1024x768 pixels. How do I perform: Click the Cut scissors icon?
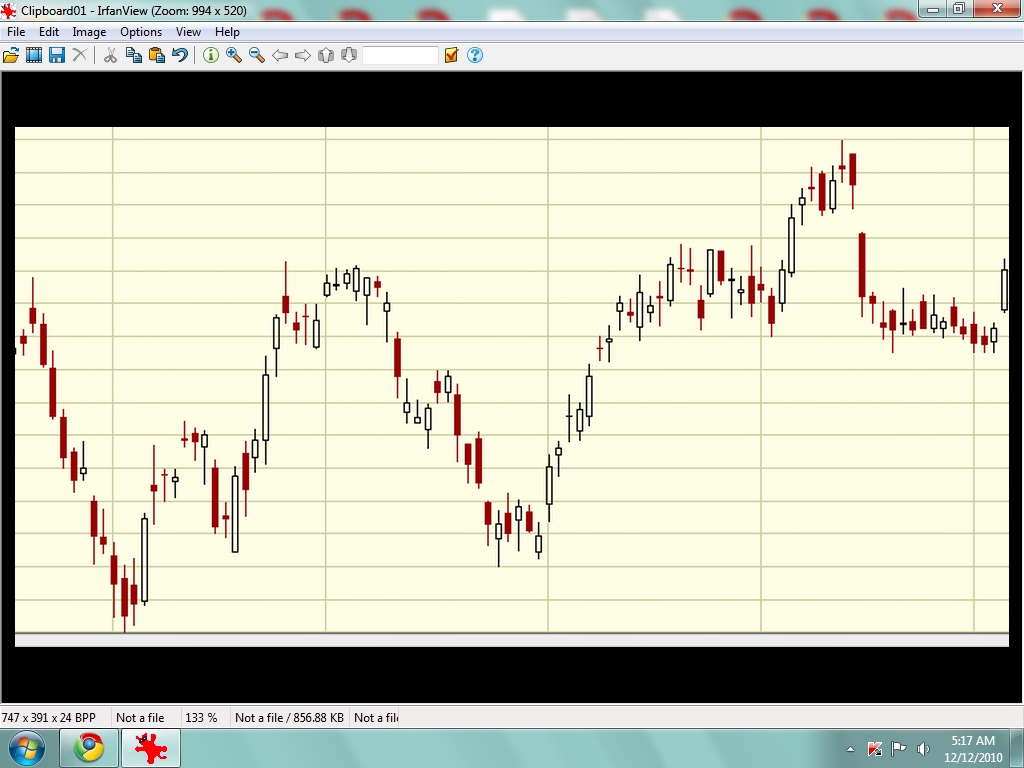110,56
